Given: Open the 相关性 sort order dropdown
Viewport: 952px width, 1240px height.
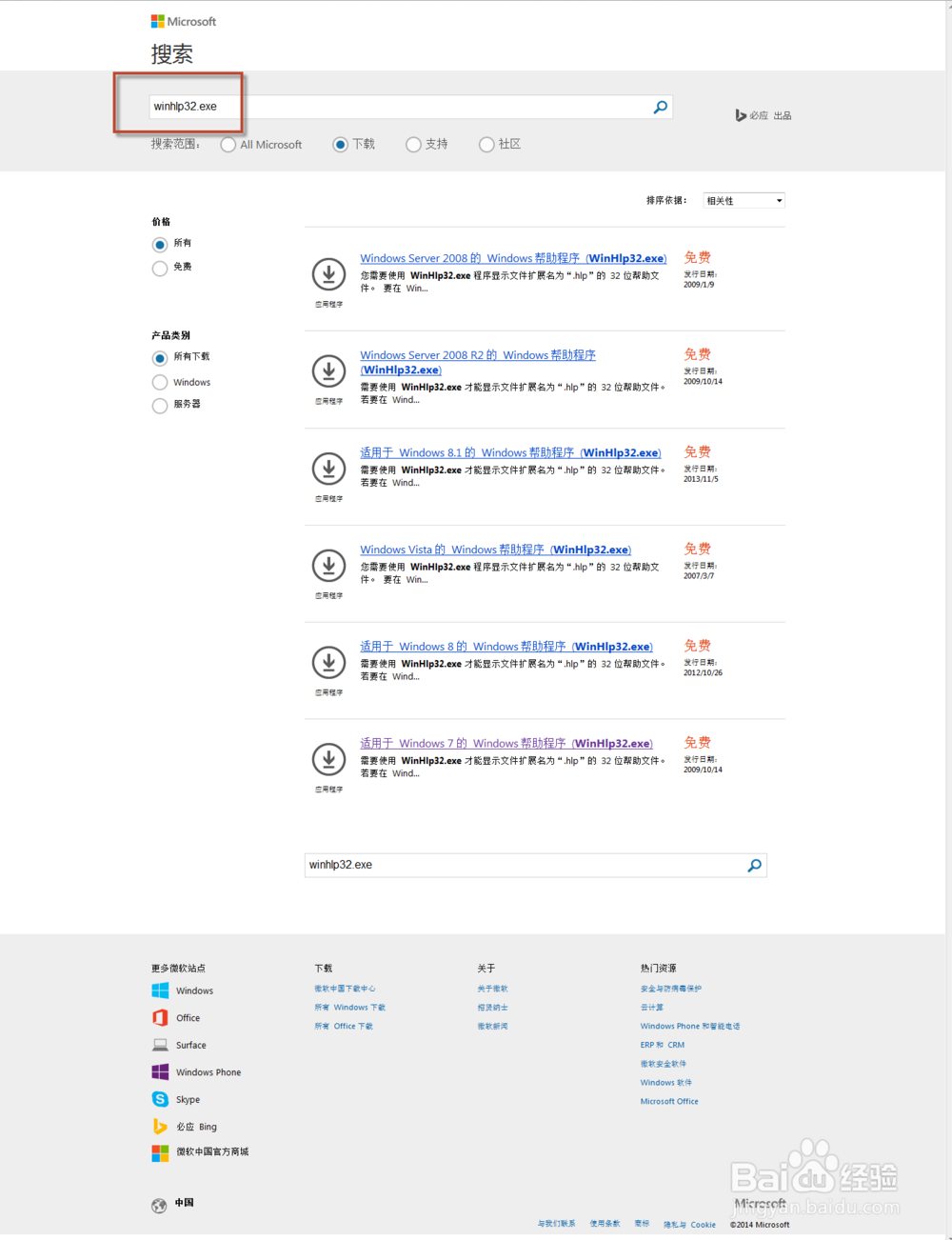Looking at the screenshot, I should click(744, 201).
